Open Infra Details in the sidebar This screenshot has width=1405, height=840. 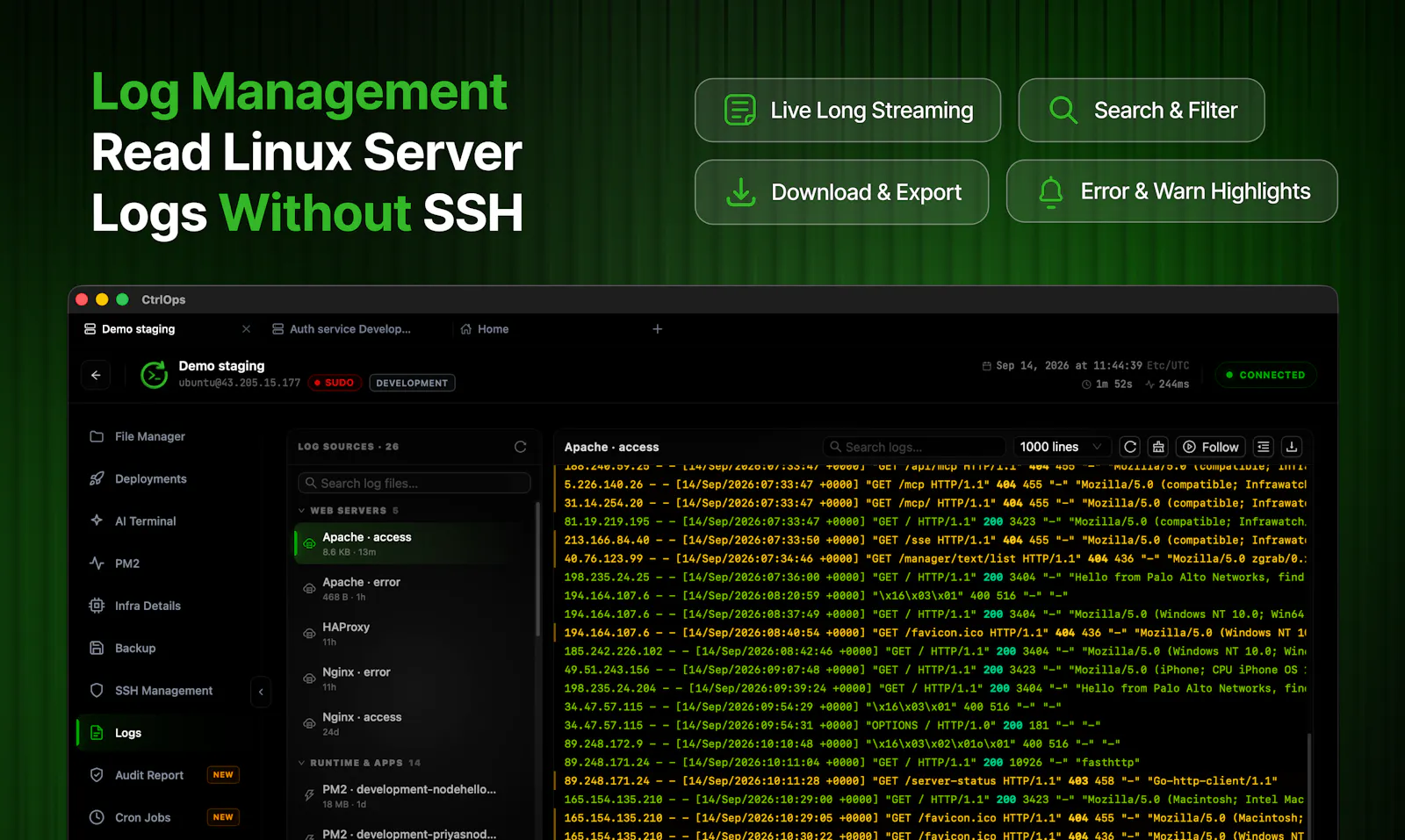[136, 606]
